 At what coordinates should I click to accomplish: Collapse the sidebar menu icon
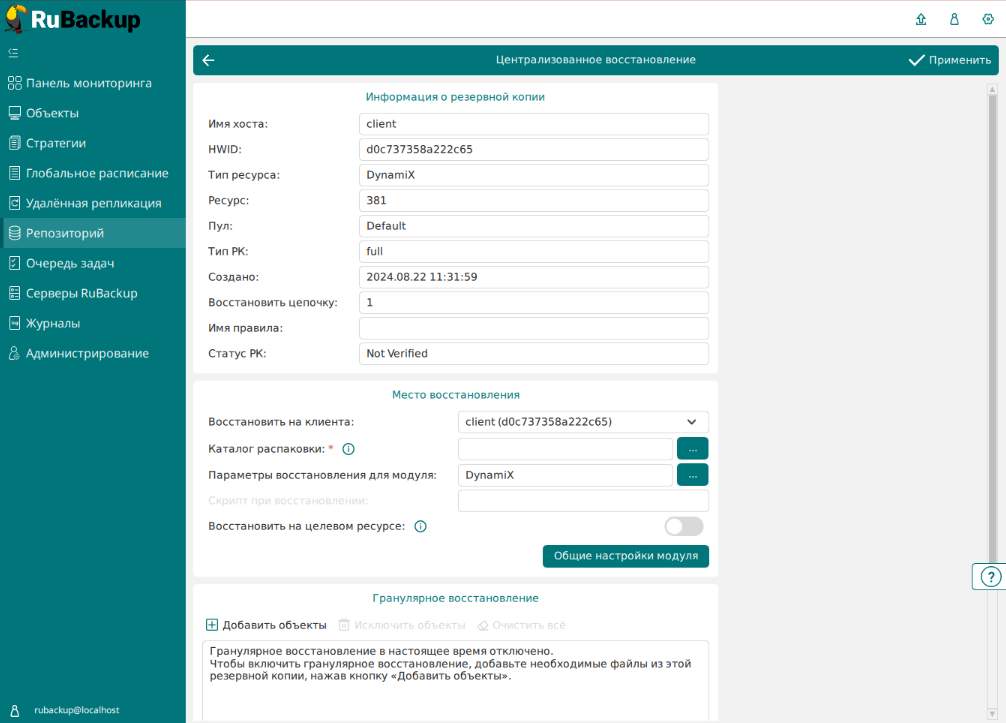(13, 52)
